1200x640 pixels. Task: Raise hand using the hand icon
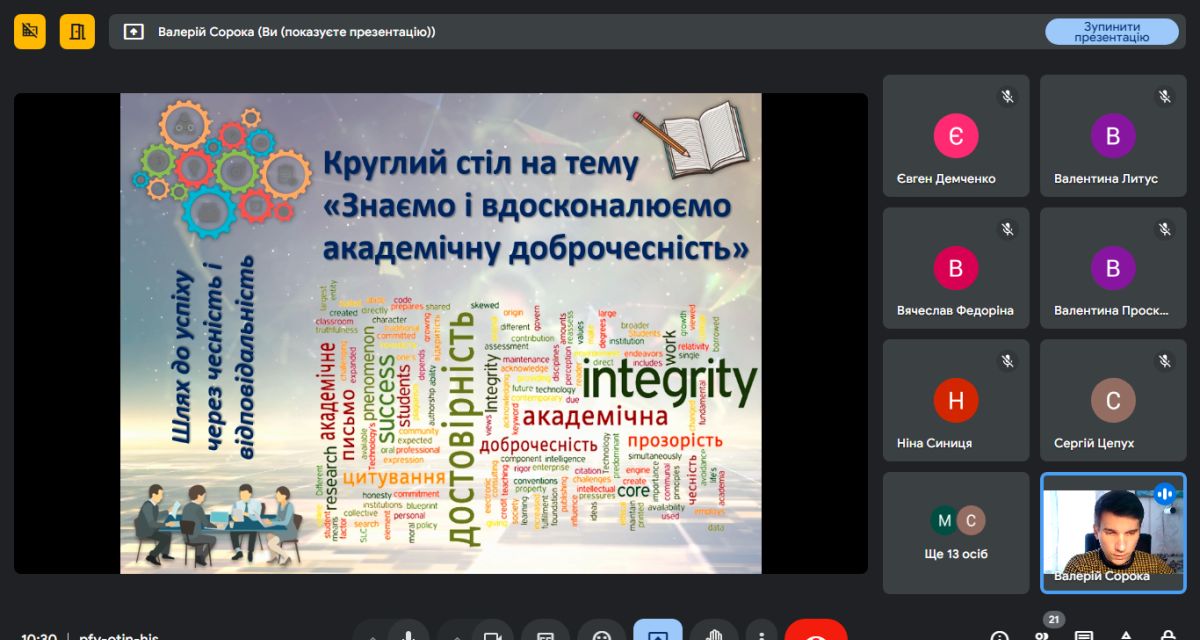(x=714, y=634)
